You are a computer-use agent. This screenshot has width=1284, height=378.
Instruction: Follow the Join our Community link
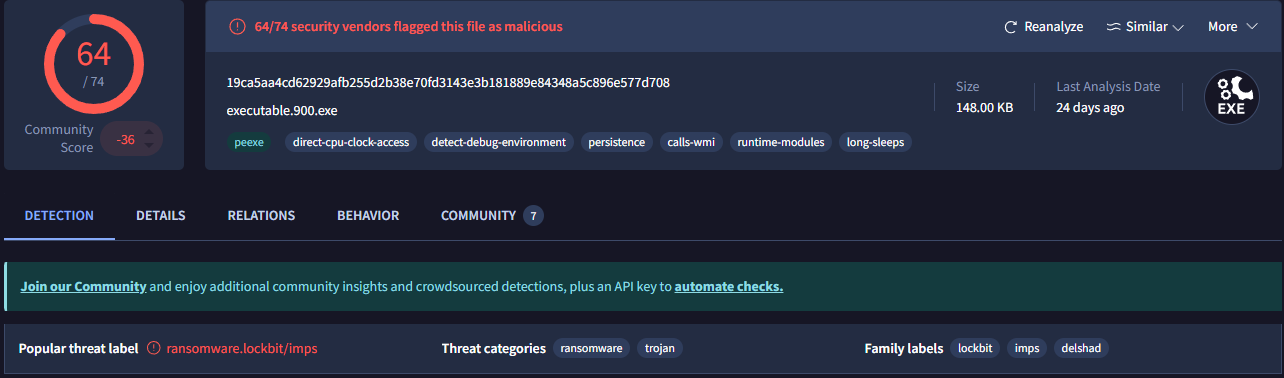(x=83, y=286)
